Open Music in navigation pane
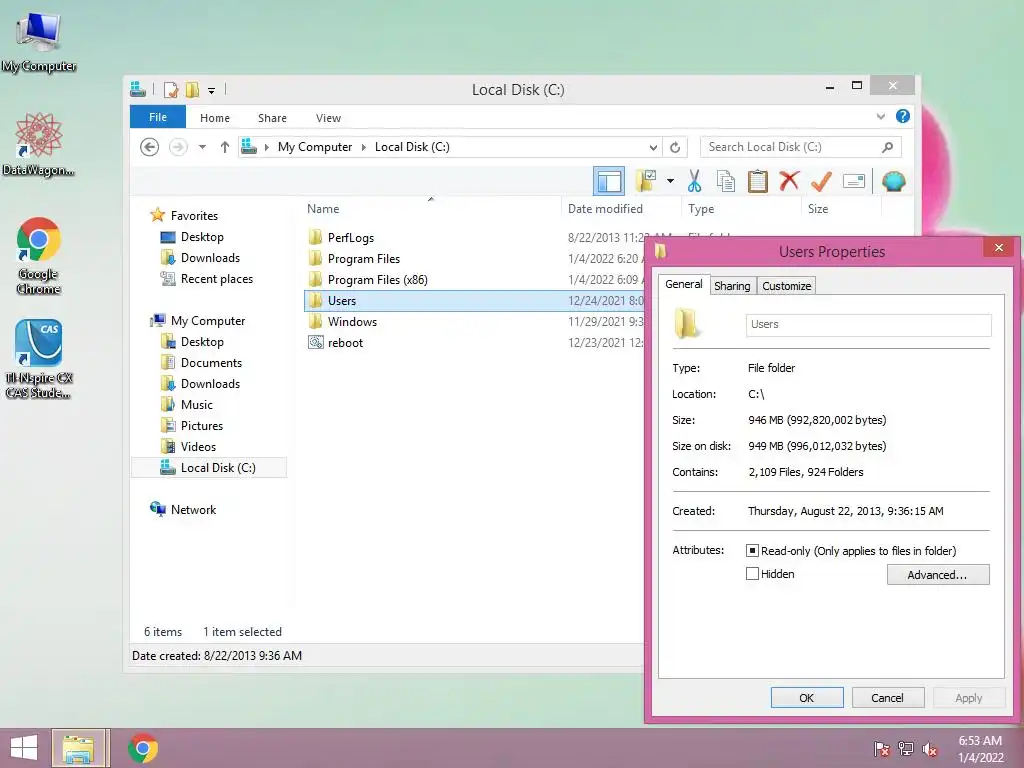The image size is (1024, 768). pyautogui.click(x=197, y=404)
